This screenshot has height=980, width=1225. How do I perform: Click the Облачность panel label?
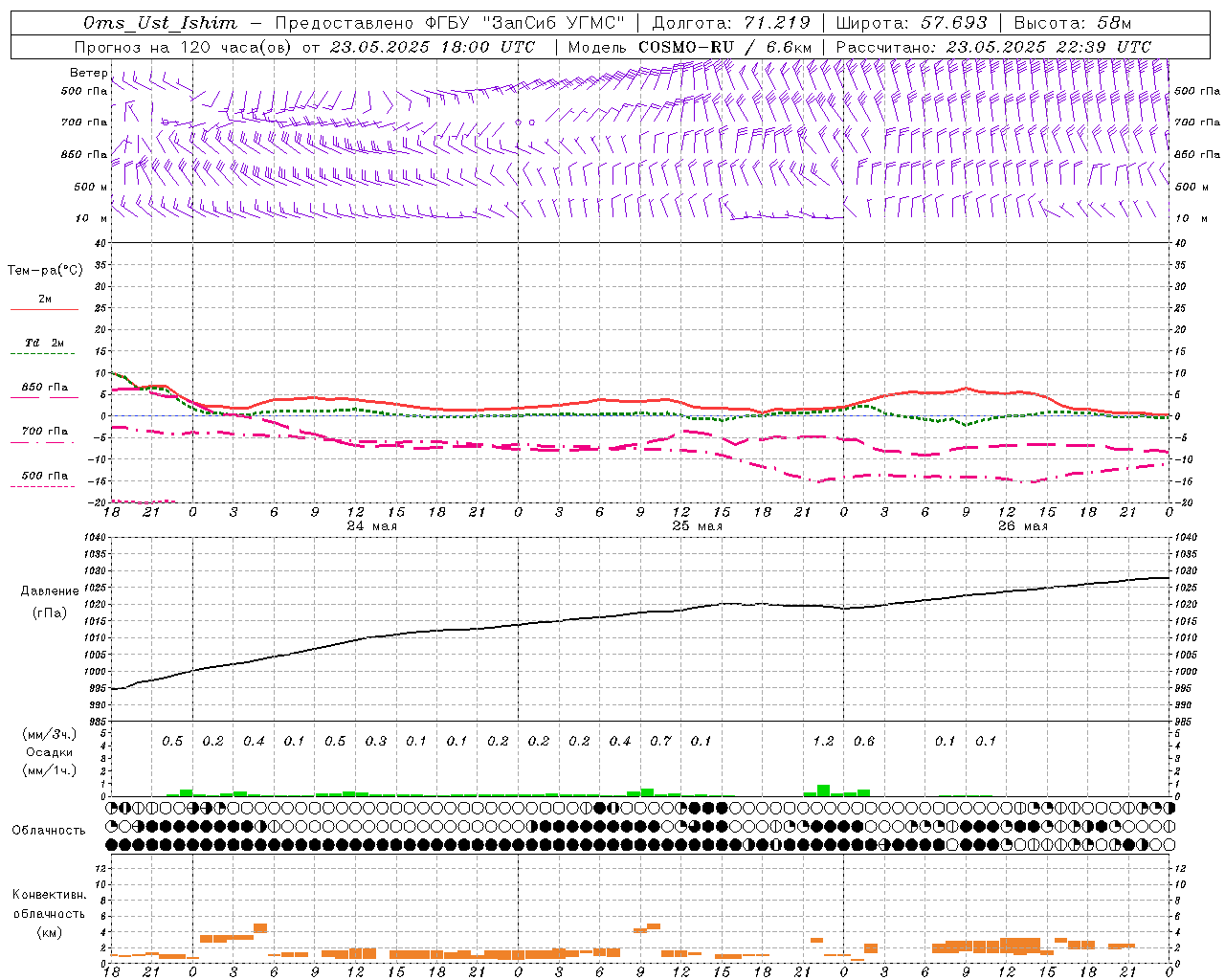(x=49, y=830)
